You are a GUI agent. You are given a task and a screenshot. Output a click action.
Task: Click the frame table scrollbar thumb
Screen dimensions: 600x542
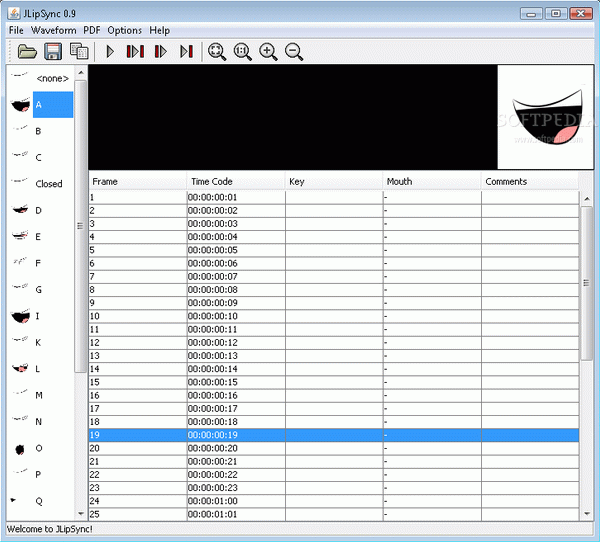click(x=587, y=283)
